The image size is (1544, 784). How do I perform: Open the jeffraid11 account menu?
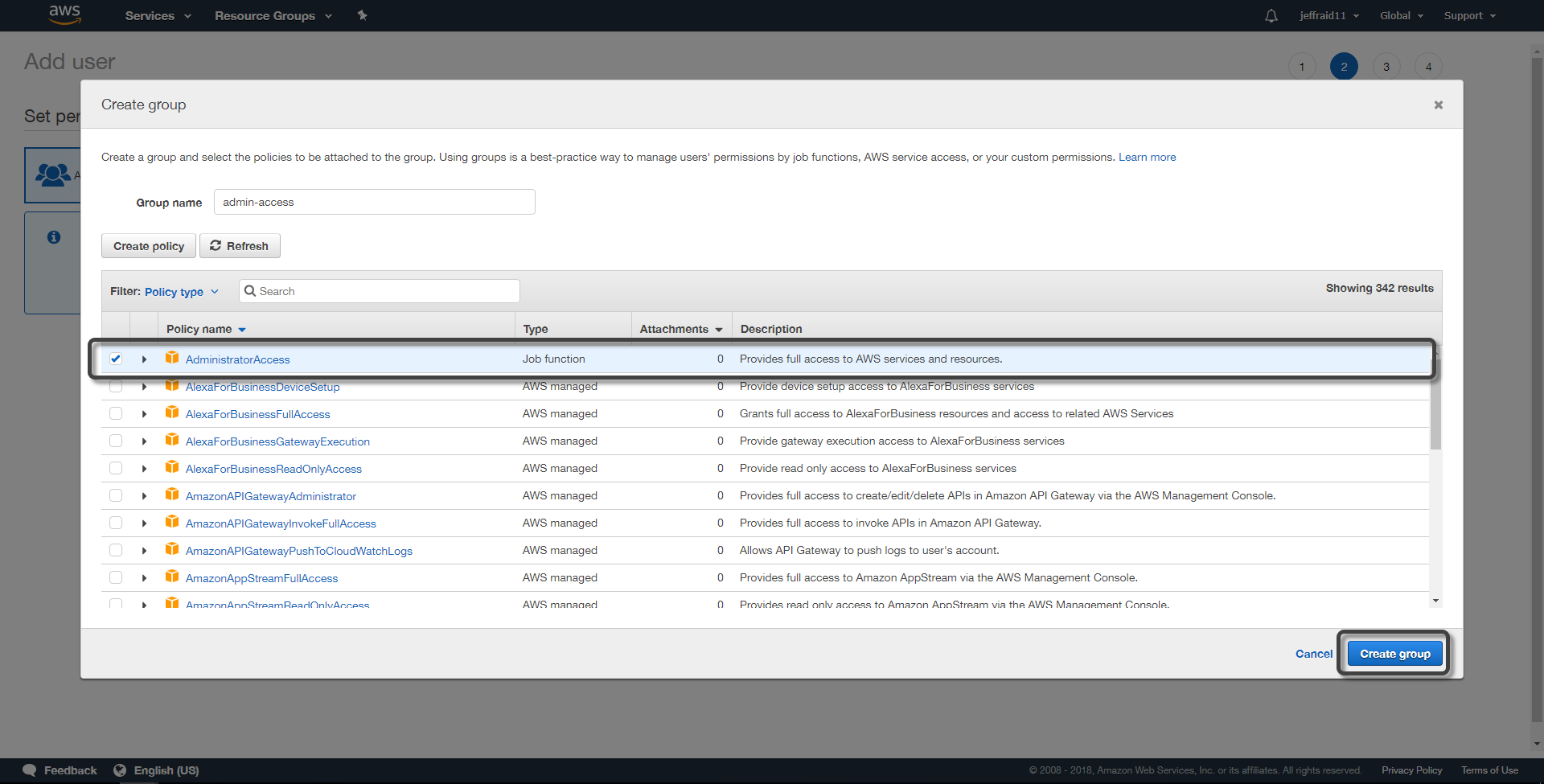tap(1328, 16)
